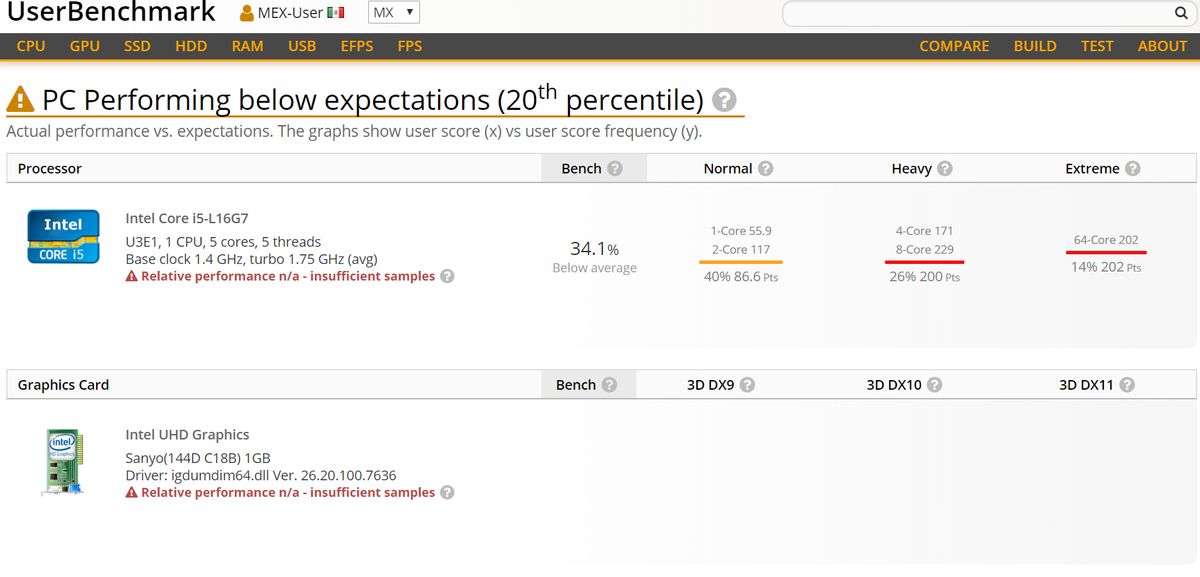The height and width of the screenshot is (577, 1200).
Task: Click the Processor Bench help icon
Action: coord(615,168)
